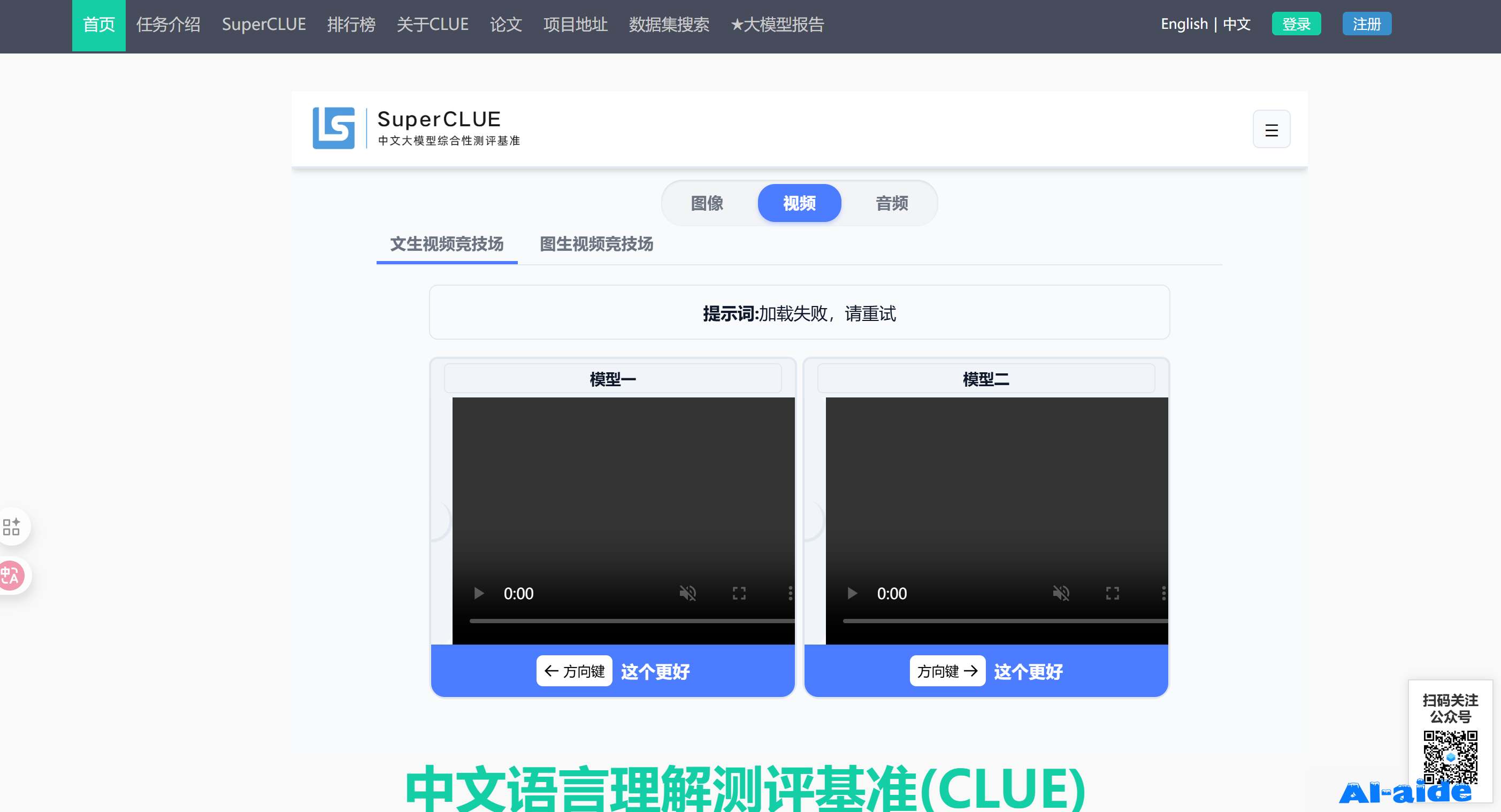Open the SuperCLUE hamburger menu

point(1271,129)
